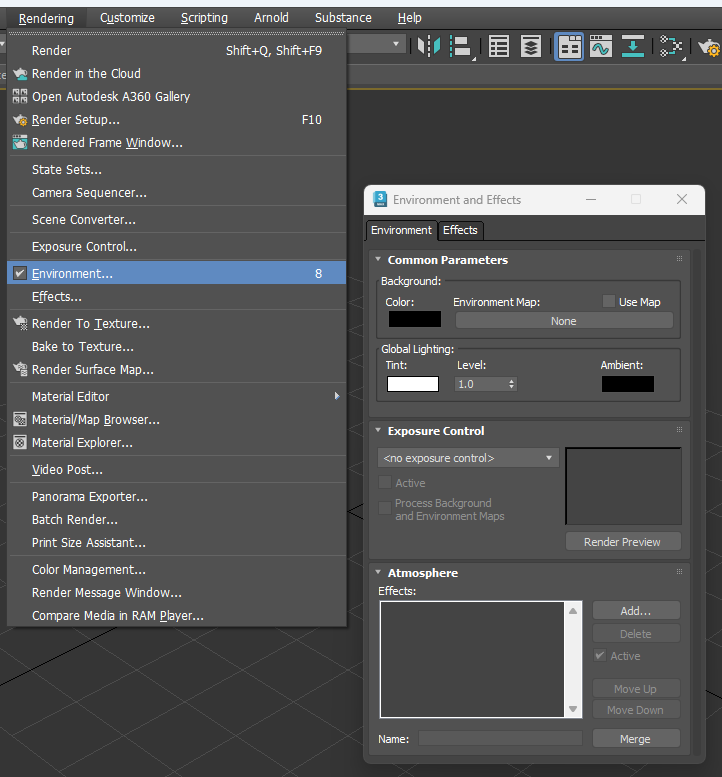Click the Delete button in Atmosphere
The width and height of the screenshot is (722, 777).
[x=636, y=634]
